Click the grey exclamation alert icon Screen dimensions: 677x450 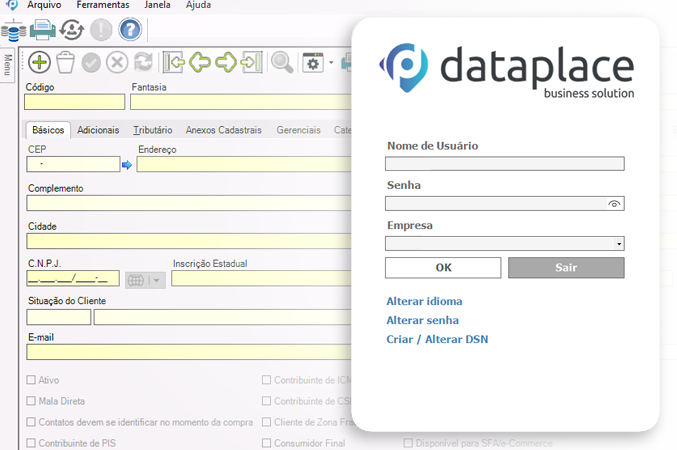coord(101,30)
